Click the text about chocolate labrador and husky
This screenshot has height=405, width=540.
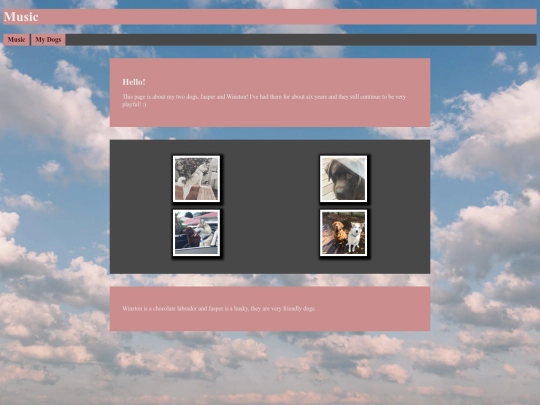tap(219, 309)
